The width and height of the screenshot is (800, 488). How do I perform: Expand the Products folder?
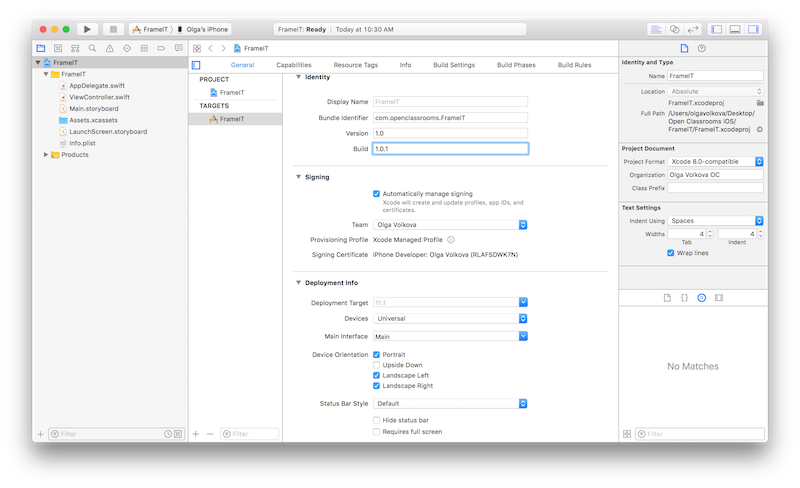(46, 155)
